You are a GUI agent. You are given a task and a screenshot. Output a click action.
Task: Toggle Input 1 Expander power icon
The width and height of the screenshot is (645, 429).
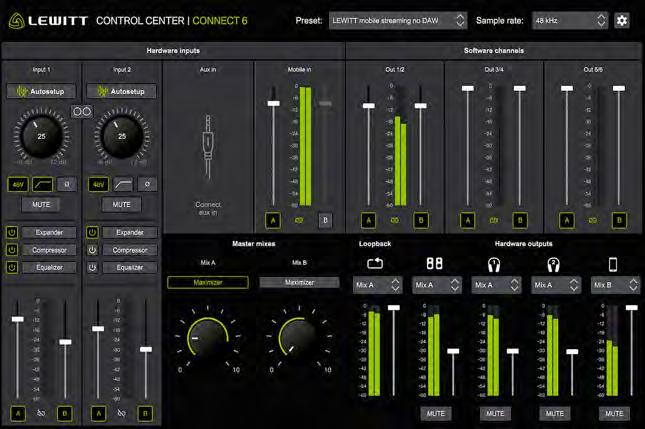tap(12, 232)
